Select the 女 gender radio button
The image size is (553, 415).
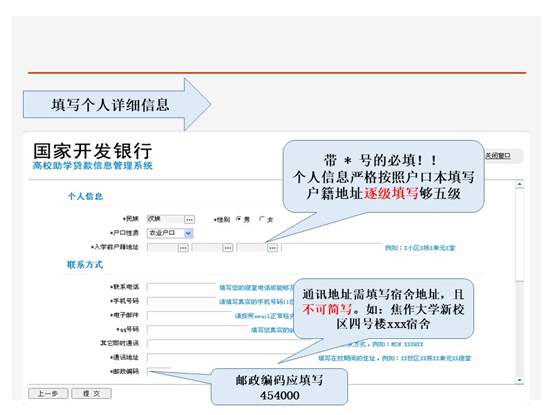262,219
